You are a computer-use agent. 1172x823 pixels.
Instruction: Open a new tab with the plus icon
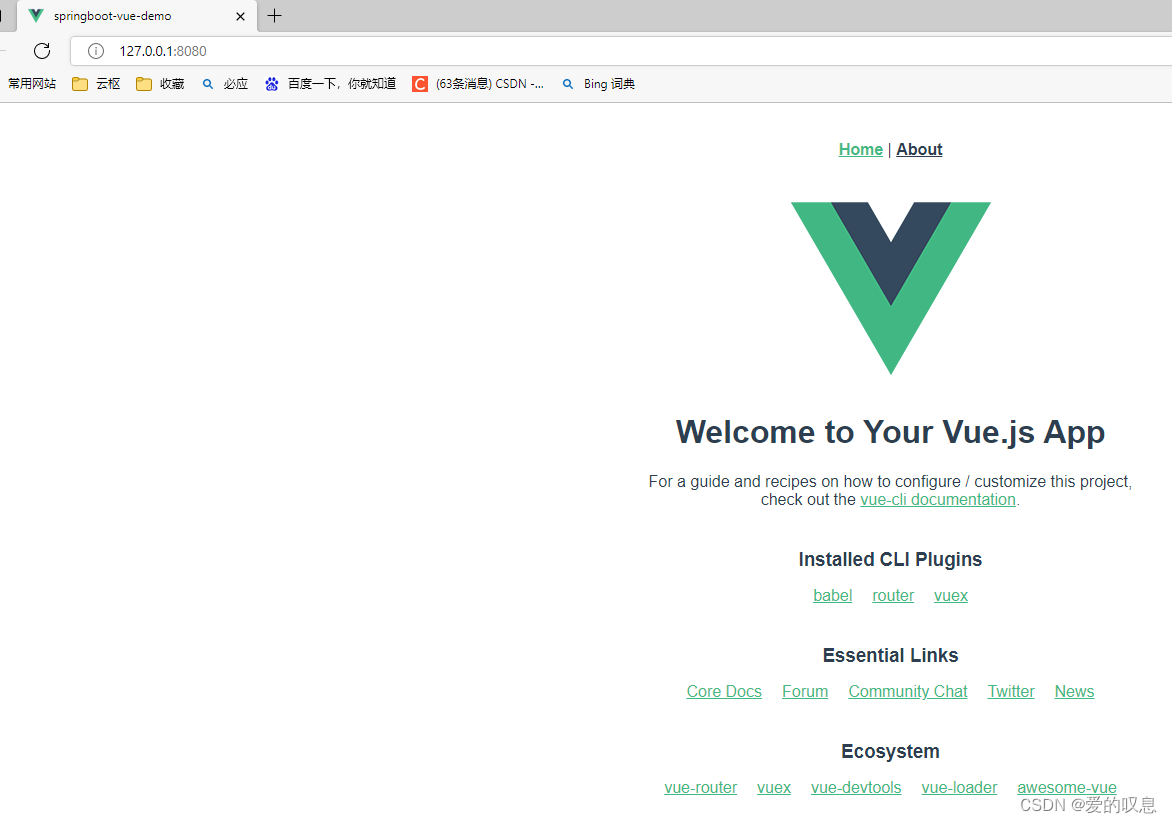click(x=274, y=16)
